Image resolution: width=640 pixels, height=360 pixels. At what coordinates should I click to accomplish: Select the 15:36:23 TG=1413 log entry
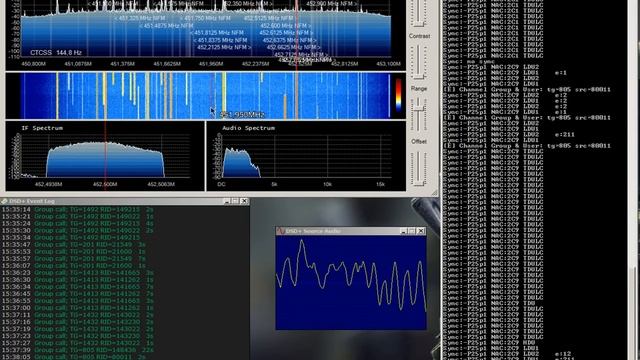[x=78, y=273]
